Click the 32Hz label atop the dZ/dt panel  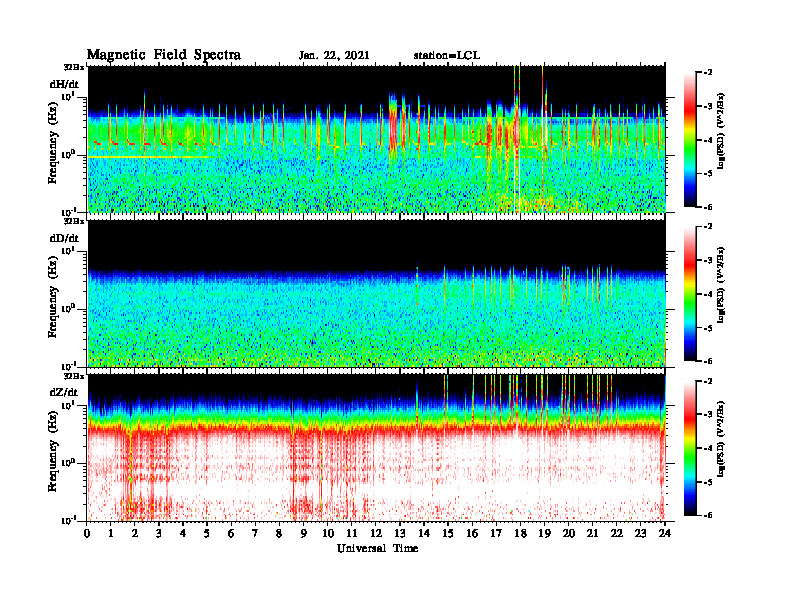(x=74, y=376)
